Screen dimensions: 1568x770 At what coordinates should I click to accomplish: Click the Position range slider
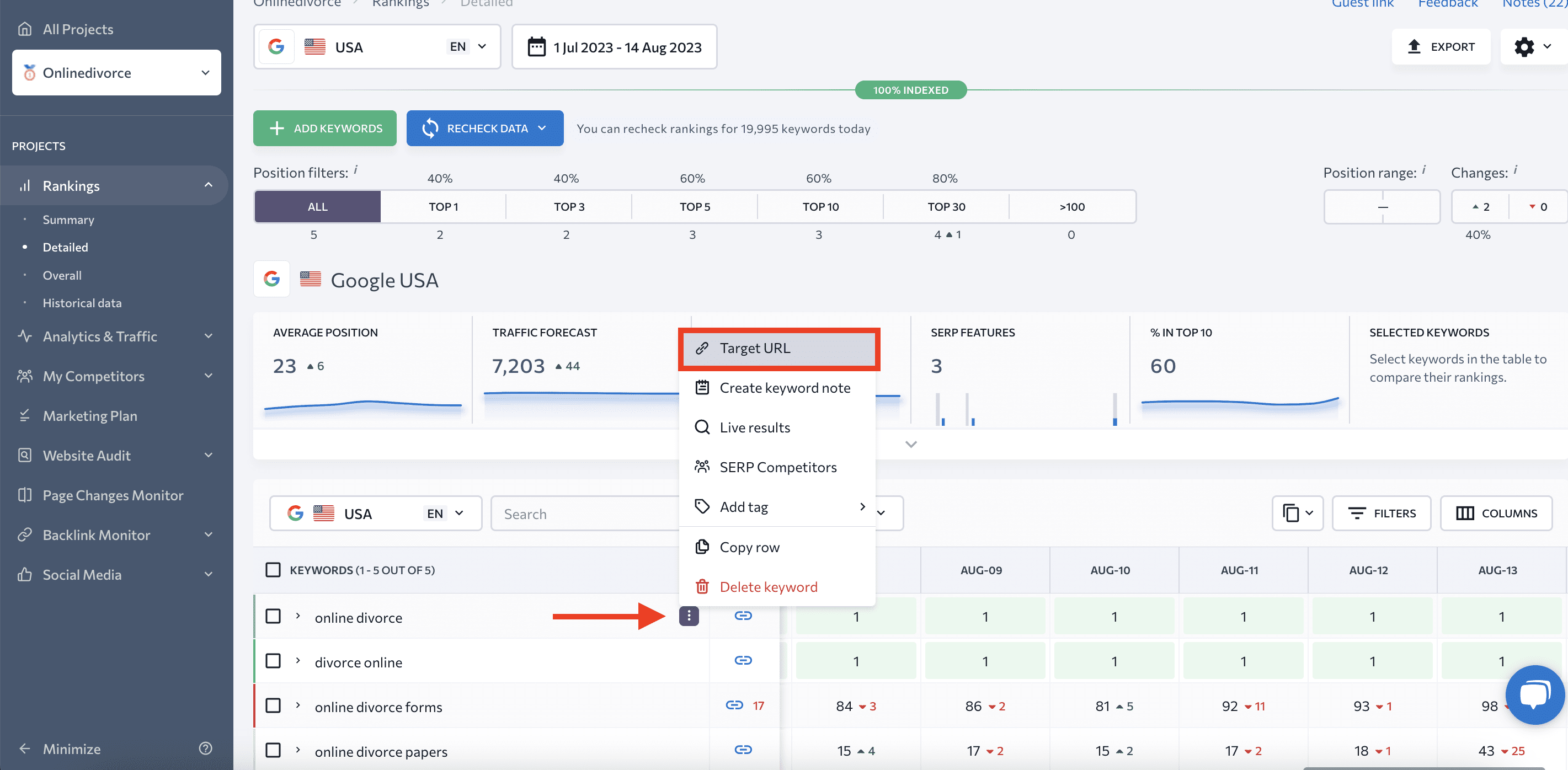point(1382,206)
